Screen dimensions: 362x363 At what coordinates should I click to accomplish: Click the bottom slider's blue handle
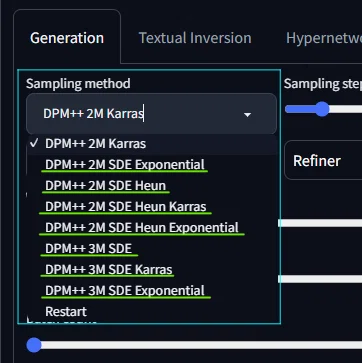[x=34, y=345]
